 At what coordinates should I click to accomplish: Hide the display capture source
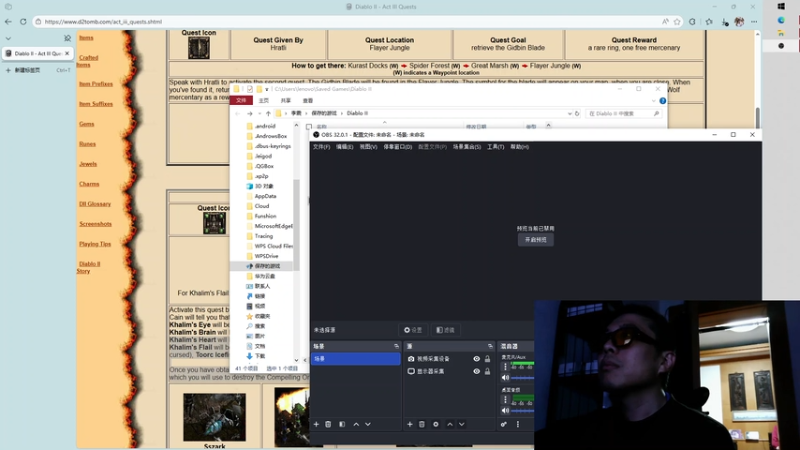(477, 371)
